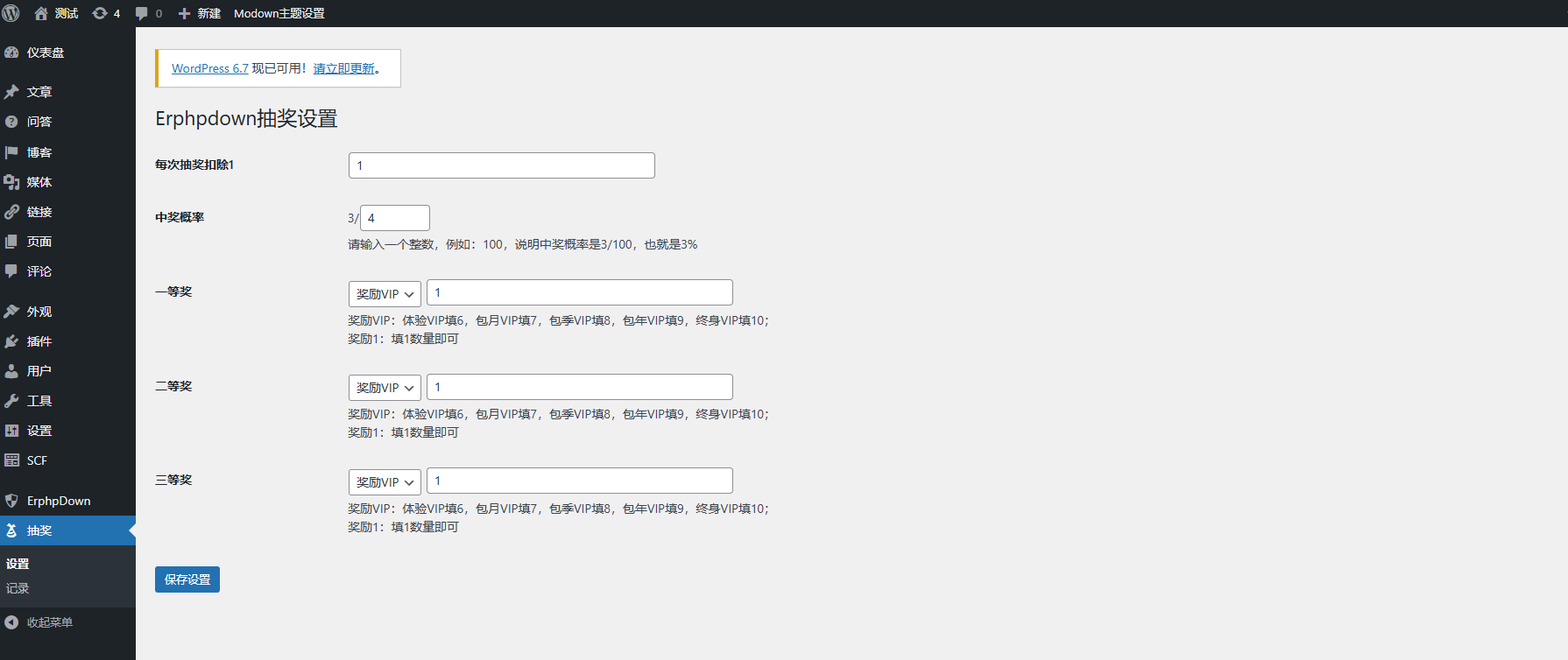Image resolution: width=1568 pixels, height=660 pixels.
Task: Click the 收起菜单 collapse arrow icon
Action: pyautogui.click(x=11, y=622)
